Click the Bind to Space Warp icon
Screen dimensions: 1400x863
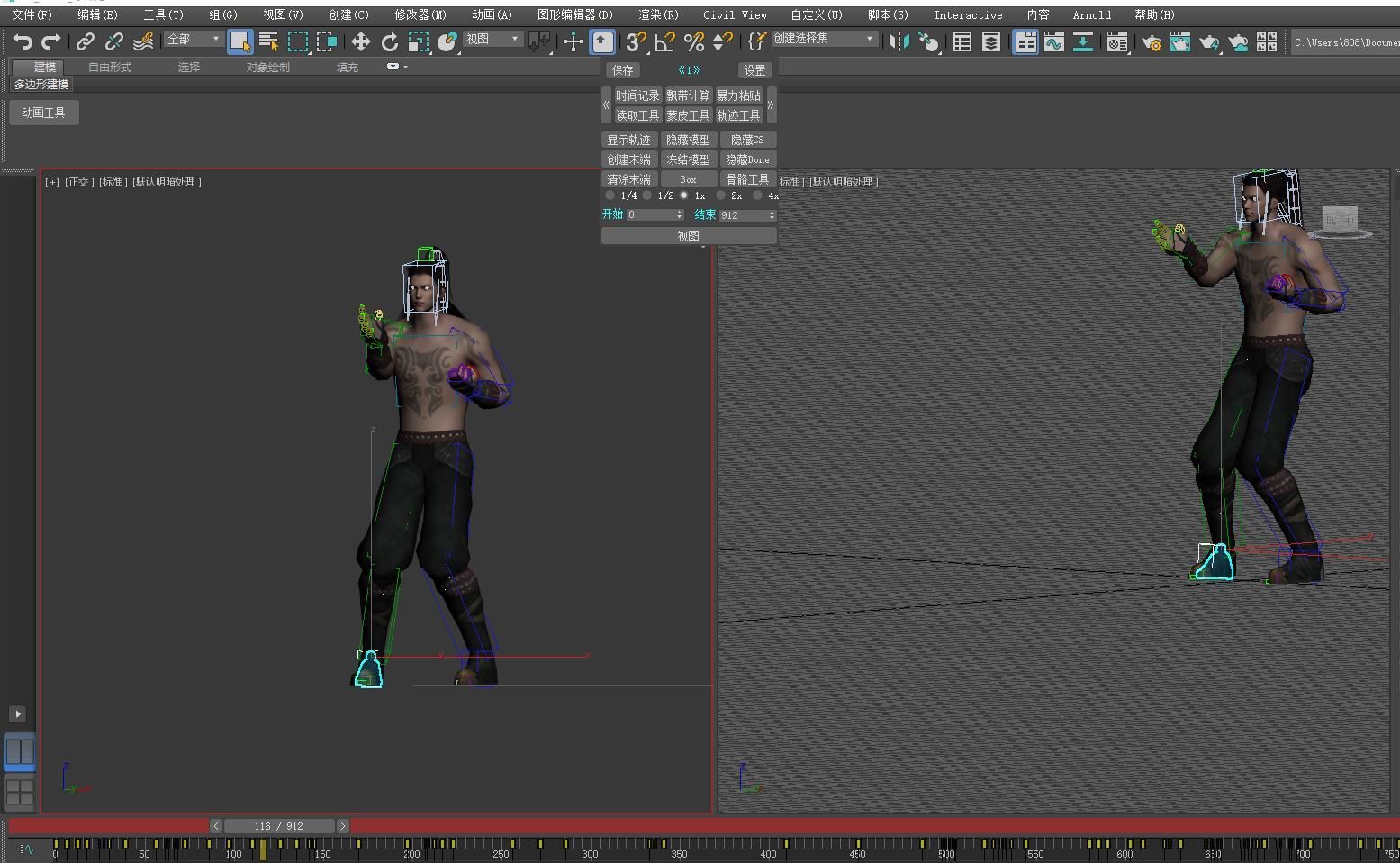[143, 41]
